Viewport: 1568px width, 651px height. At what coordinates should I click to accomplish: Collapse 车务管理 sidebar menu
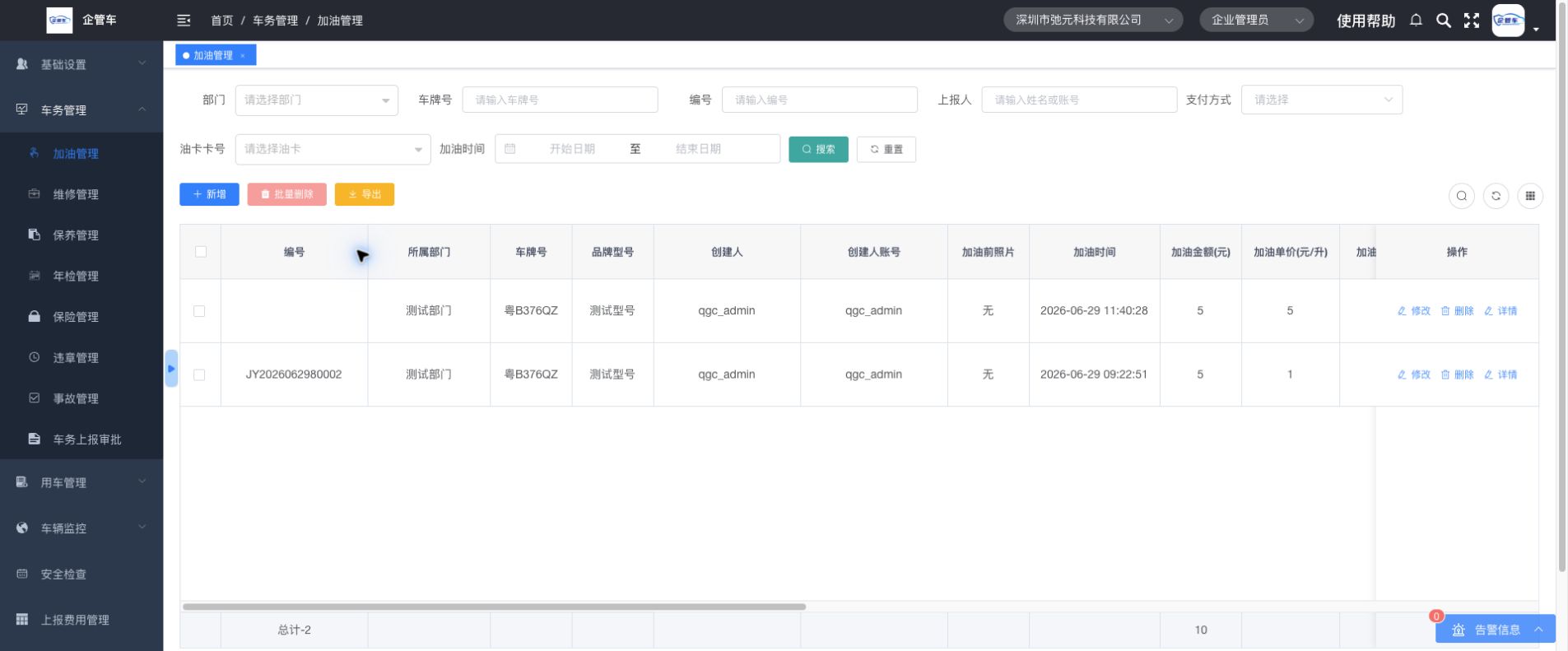[x=81, y=109]
